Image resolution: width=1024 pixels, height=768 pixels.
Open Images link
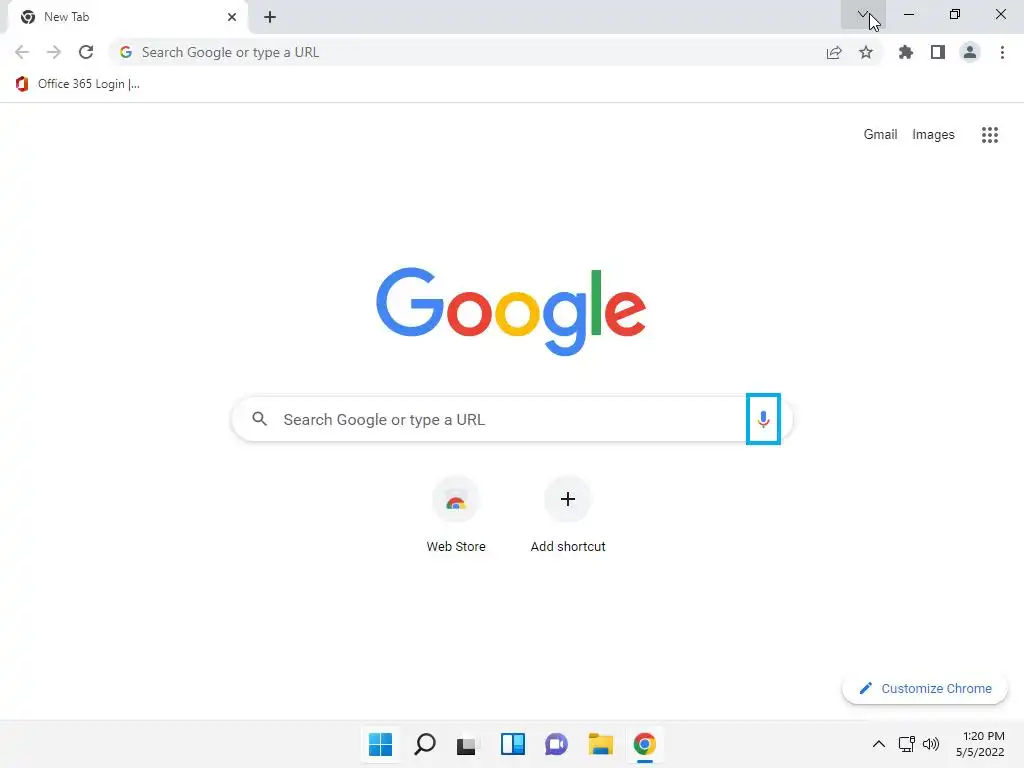(933, 135)
